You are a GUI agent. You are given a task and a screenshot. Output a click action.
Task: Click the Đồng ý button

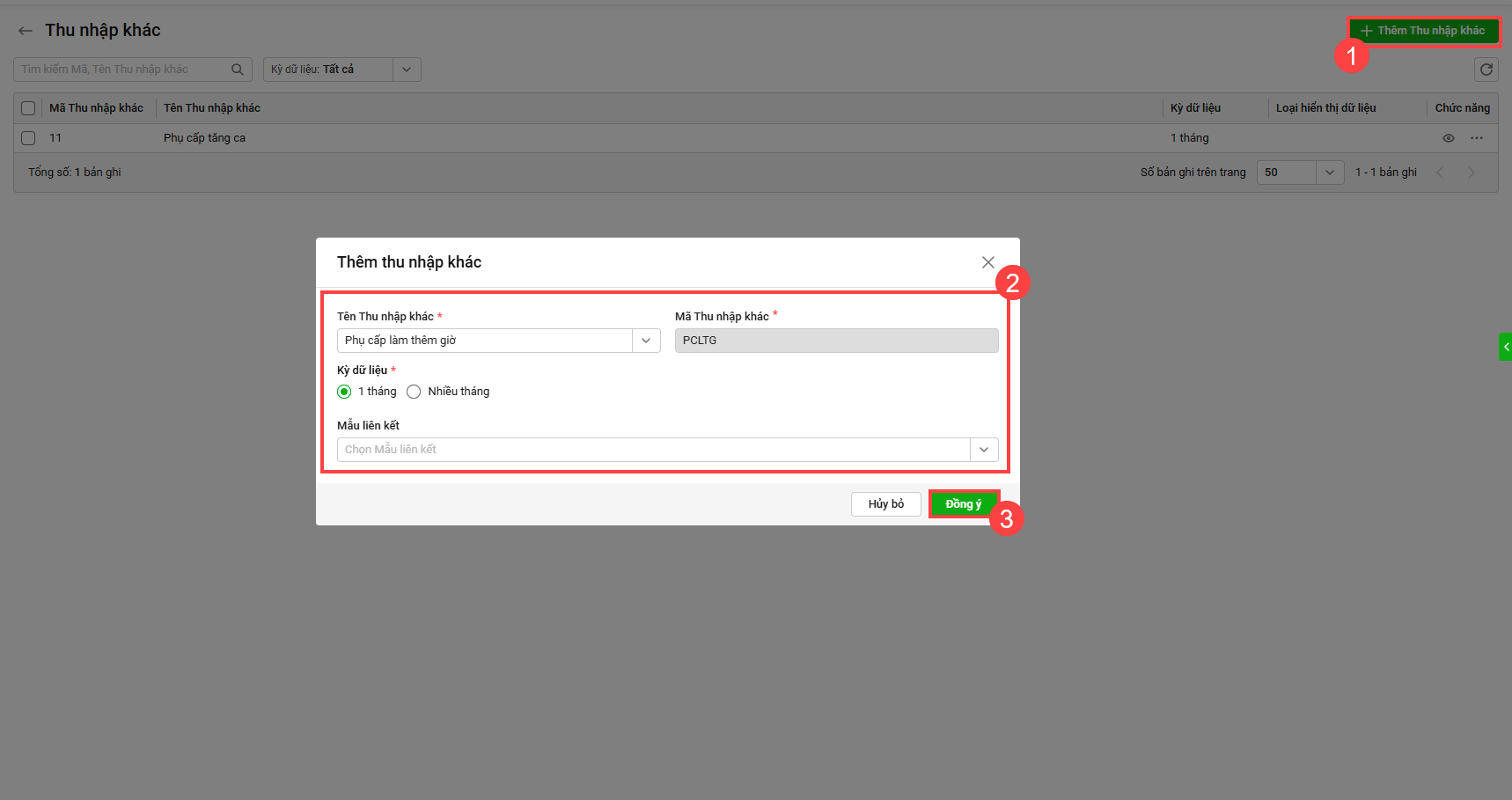pyautogui.click(x=964, y=504)
